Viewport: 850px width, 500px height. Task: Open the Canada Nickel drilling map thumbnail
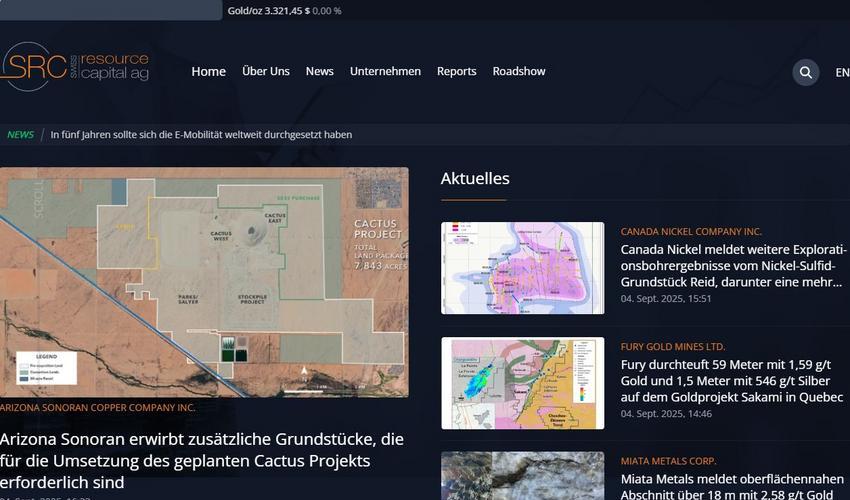tap(523, 268)
